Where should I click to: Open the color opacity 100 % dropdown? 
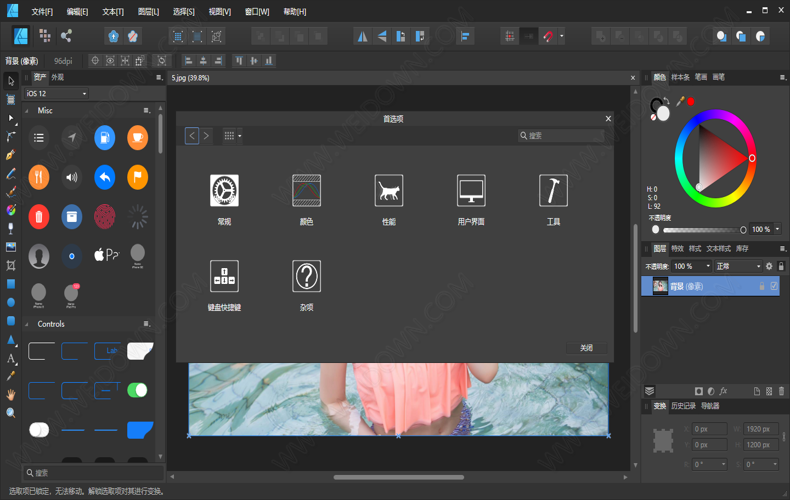(777, 229)
